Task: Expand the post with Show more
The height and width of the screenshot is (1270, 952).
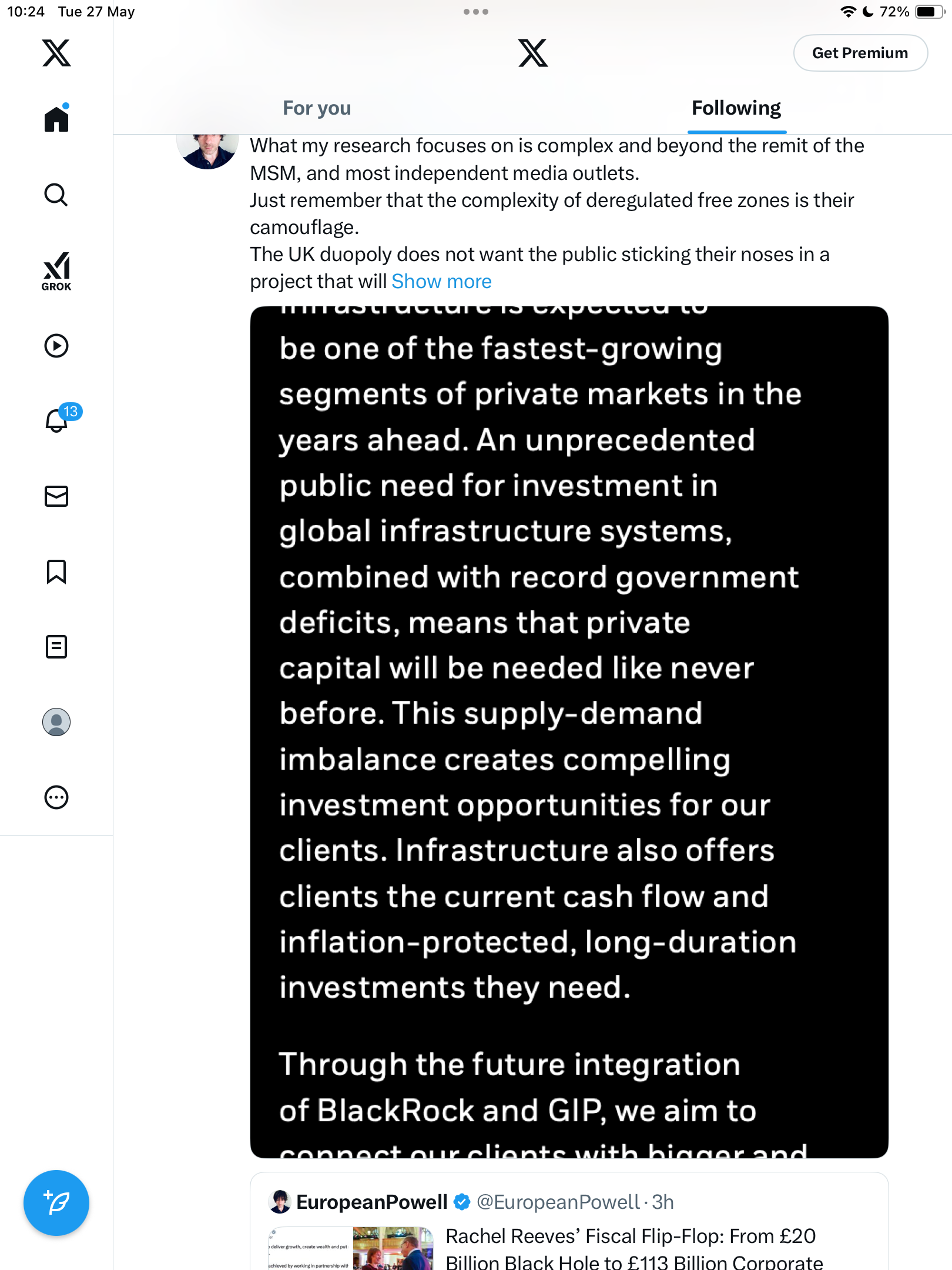Action: [x=441, y=282]
